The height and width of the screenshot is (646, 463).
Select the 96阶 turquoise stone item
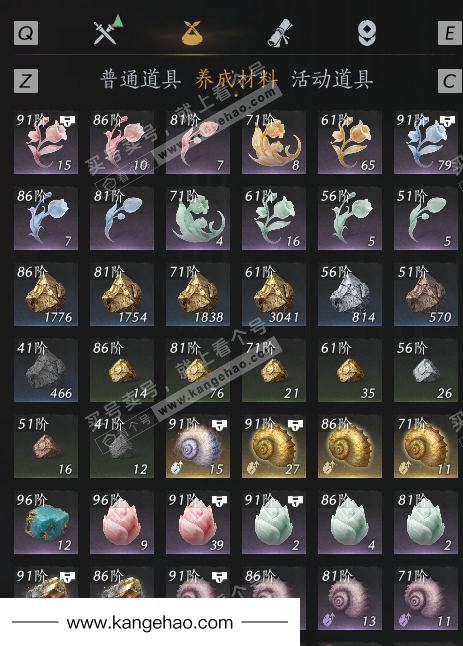[46, 522]
